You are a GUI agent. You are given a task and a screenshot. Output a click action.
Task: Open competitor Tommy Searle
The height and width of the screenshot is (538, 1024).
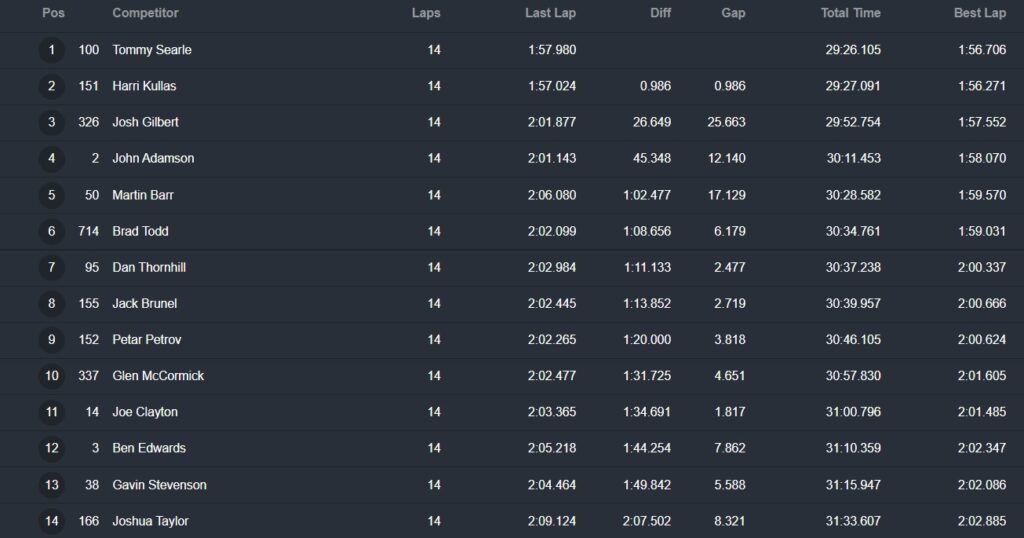(152, 50)
